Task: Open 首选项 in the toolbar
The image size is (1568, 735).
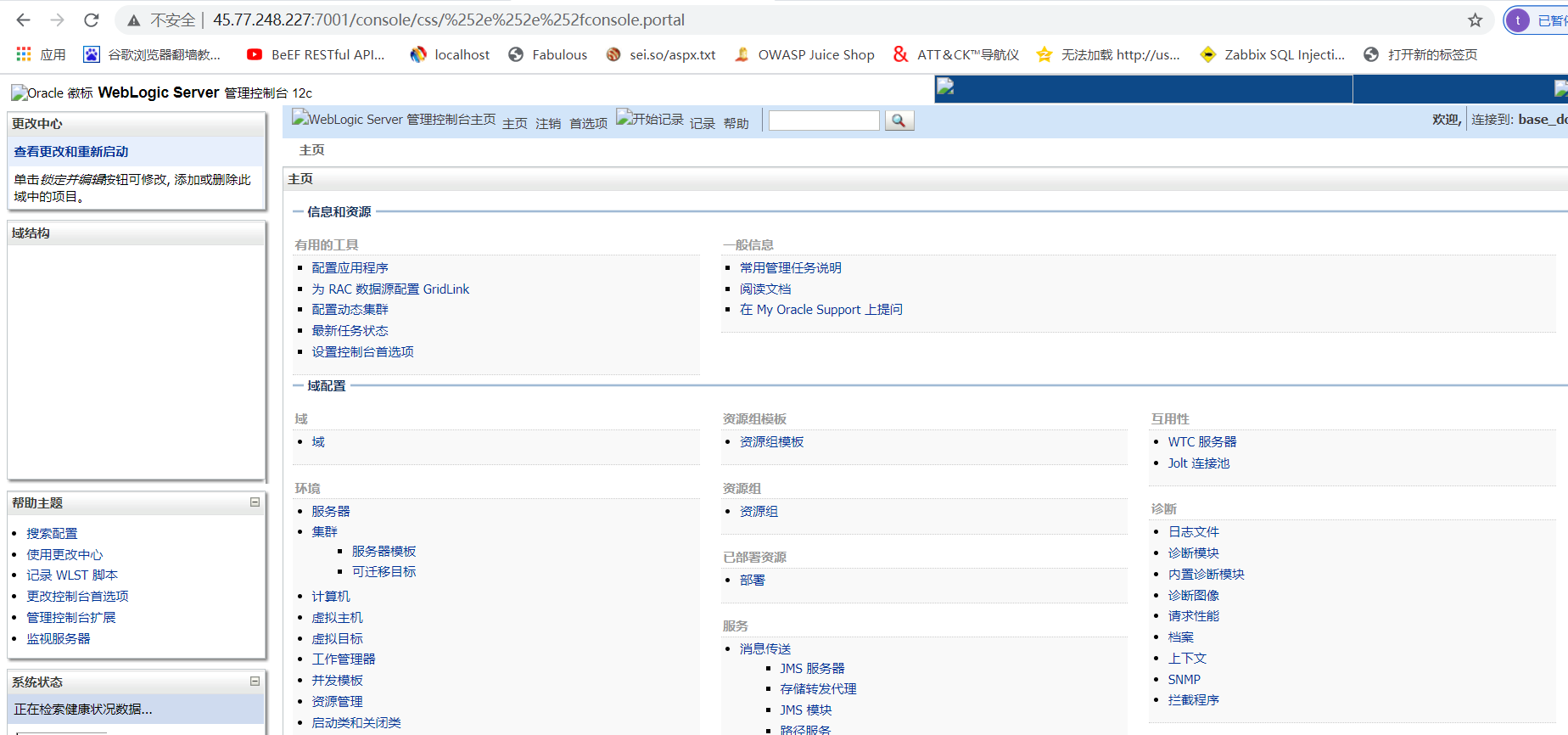Action: click(589, 124)
